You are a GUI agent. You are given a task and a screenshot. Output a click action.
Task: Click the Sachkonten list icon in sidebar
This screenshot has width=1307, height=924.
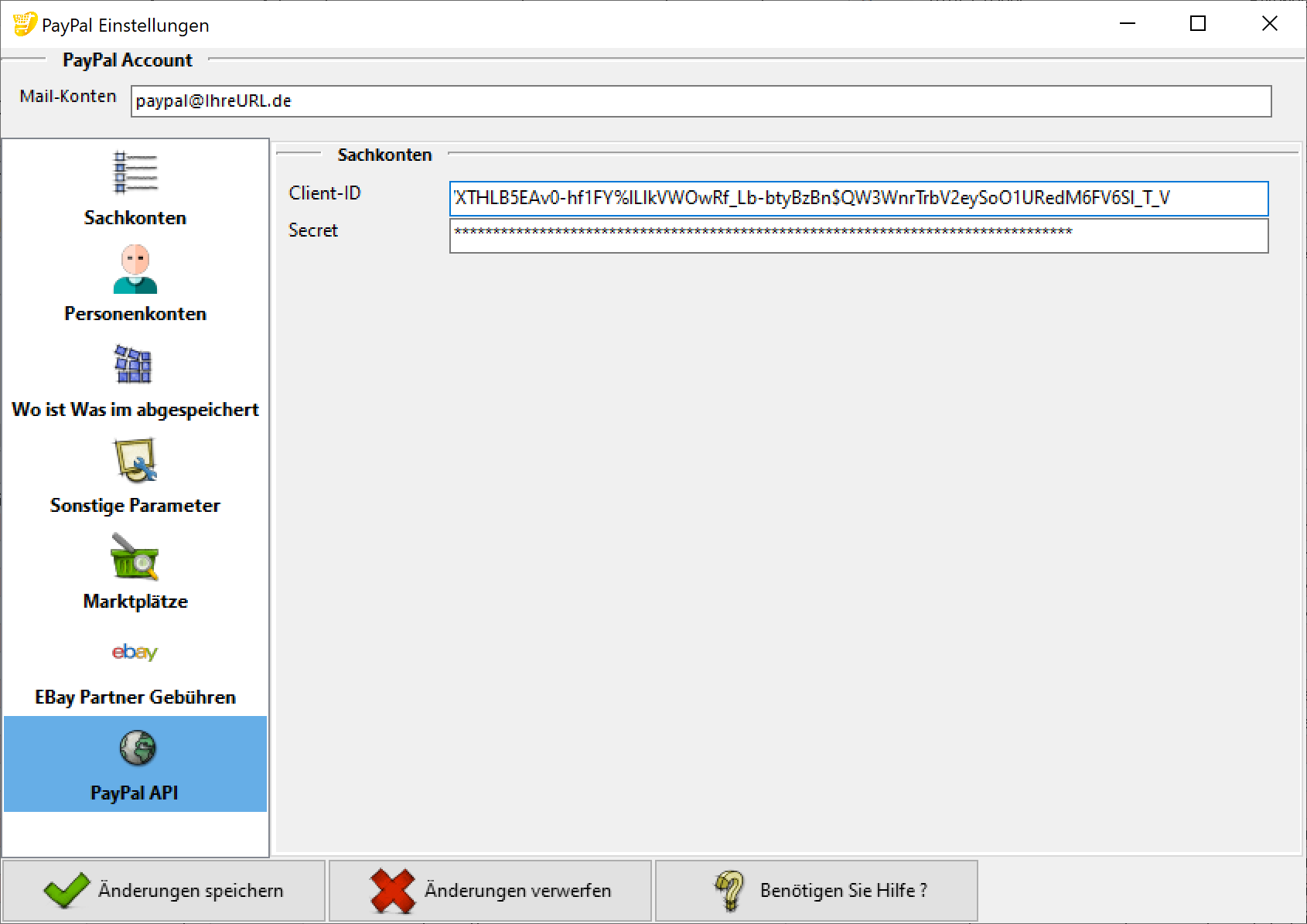point(135,172)
